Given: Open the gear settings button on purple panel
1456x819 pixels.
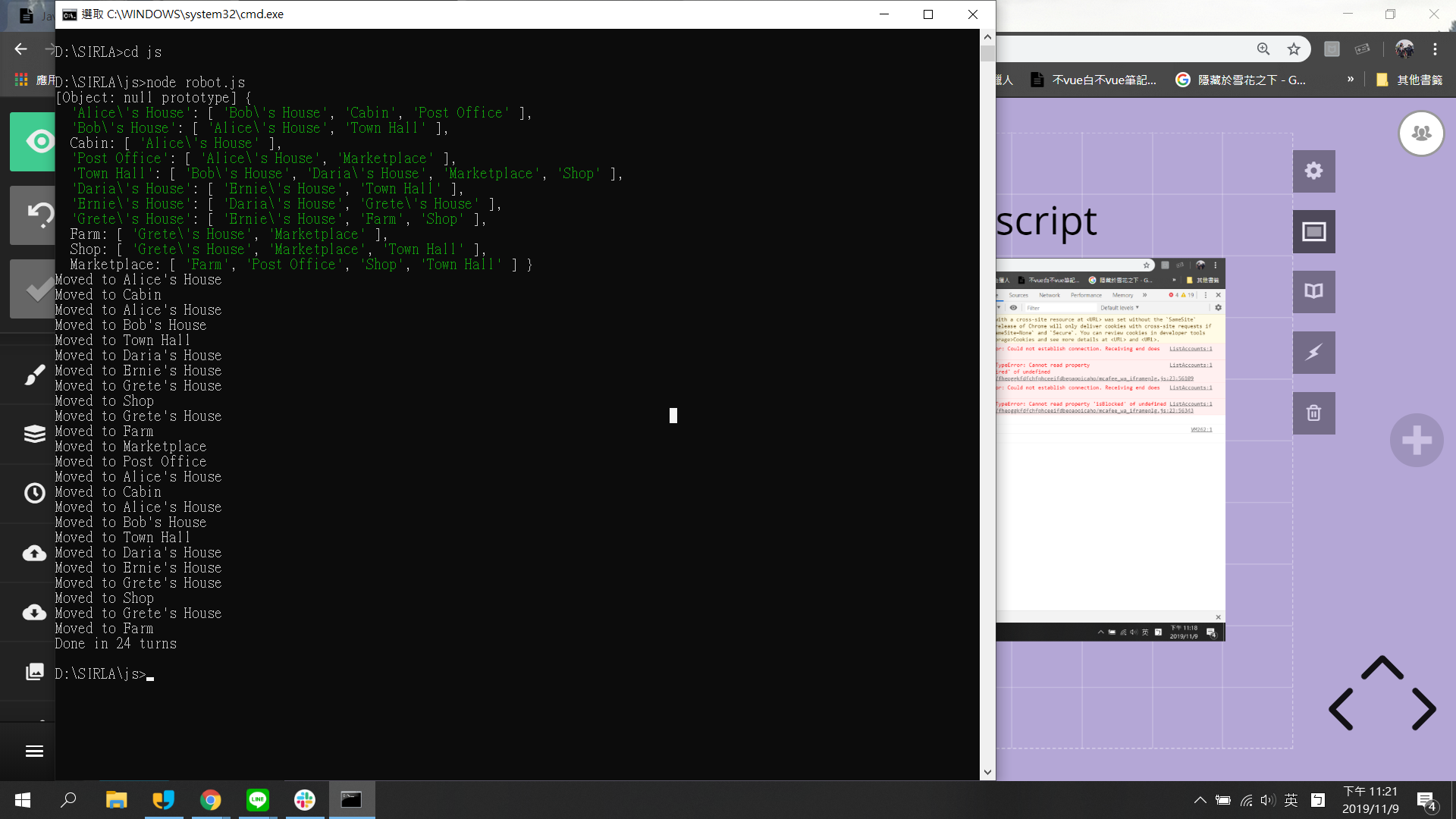Looking at the screenshot, I should tap(1313, 171).
